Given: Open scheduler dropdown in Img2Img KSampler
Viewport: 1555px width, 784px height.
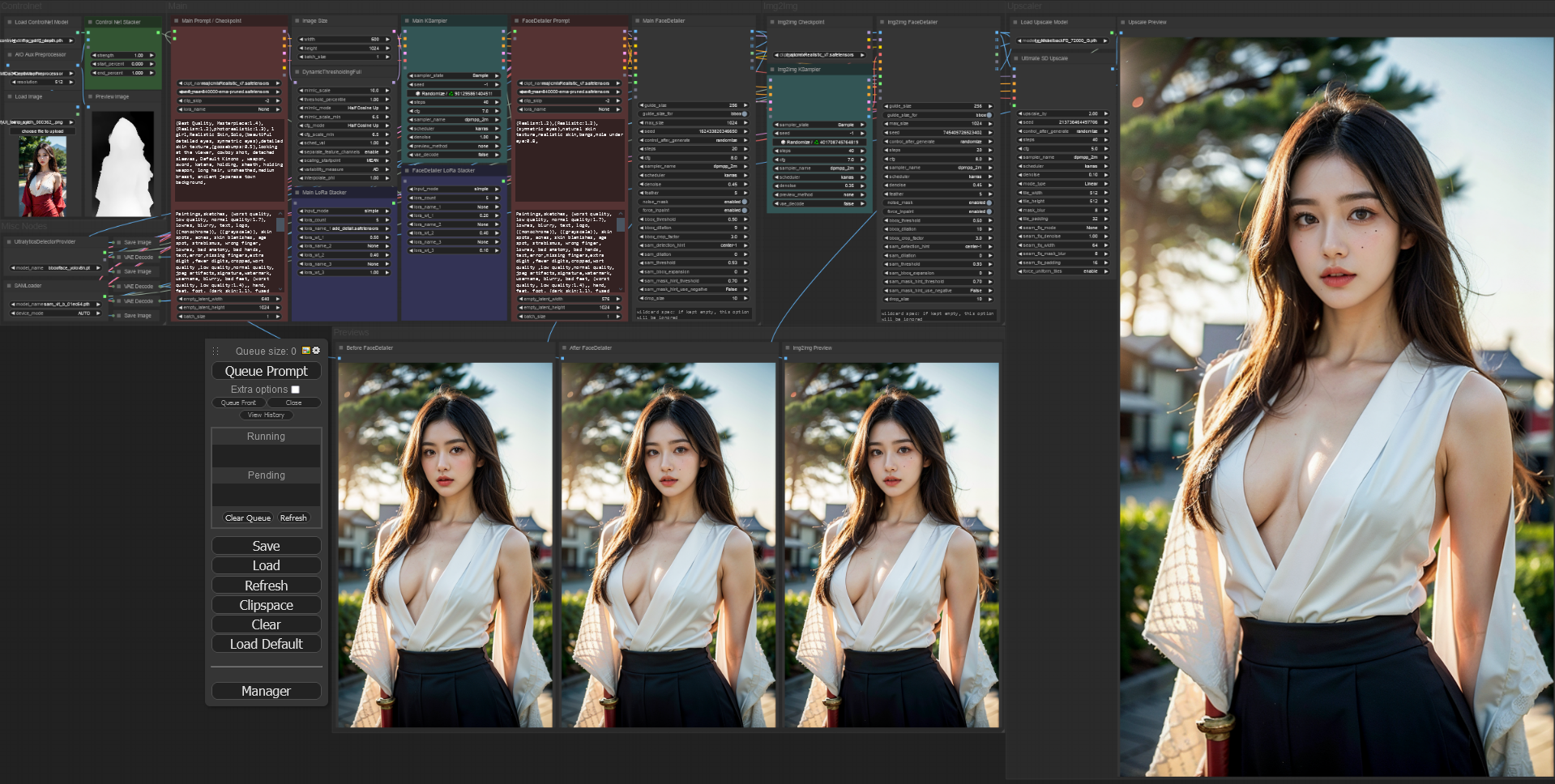Looking at the screenshot, I should point(818,177).
